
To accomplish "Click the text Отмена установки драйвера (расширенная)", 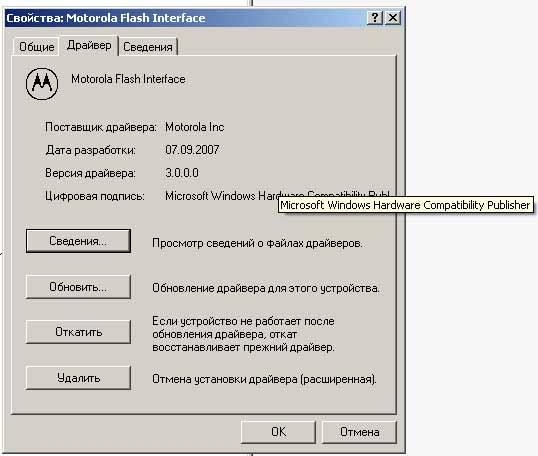I will coord(264,379).
